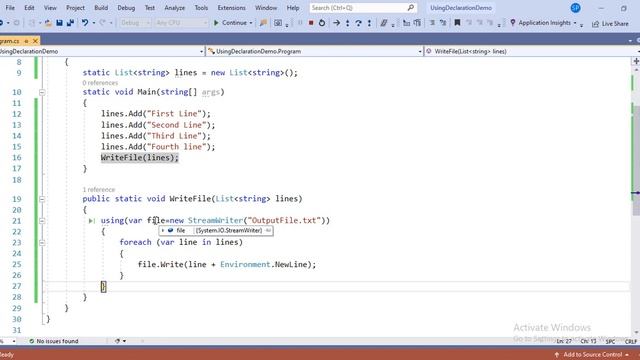Click the screenshot camera toolbar icon
The width and height of the screenshot is (640, 360).
click(278, 23)
